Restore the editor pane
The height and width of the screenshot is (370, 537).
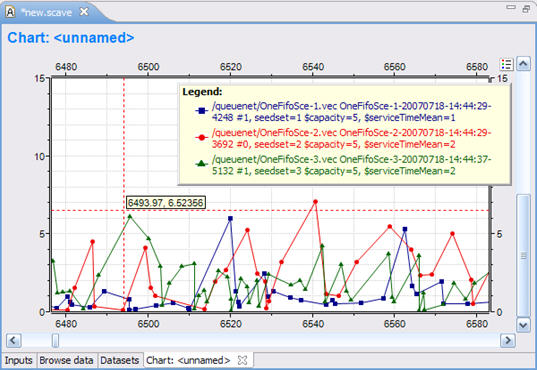click(x=526, y=9)
